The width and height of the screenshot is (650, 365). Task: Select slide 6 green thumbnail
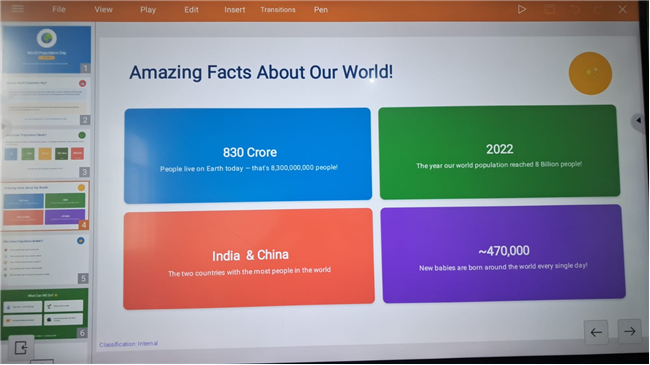45,314
